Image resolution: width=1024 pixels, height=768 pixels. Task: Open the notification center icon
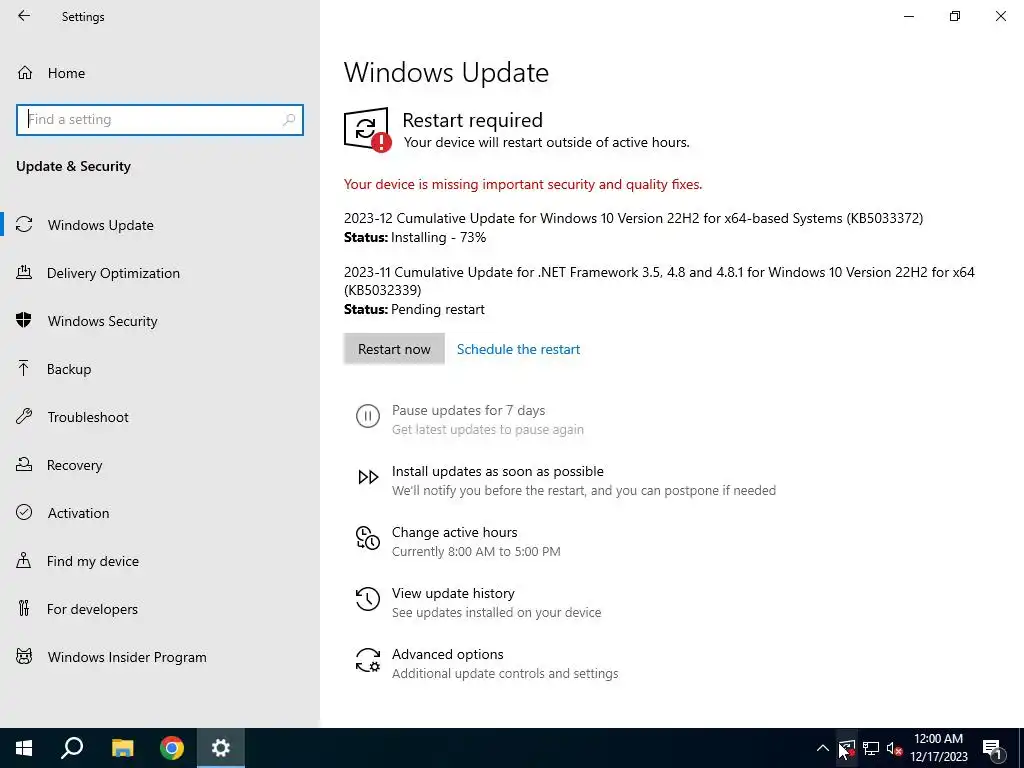[992, 748]
